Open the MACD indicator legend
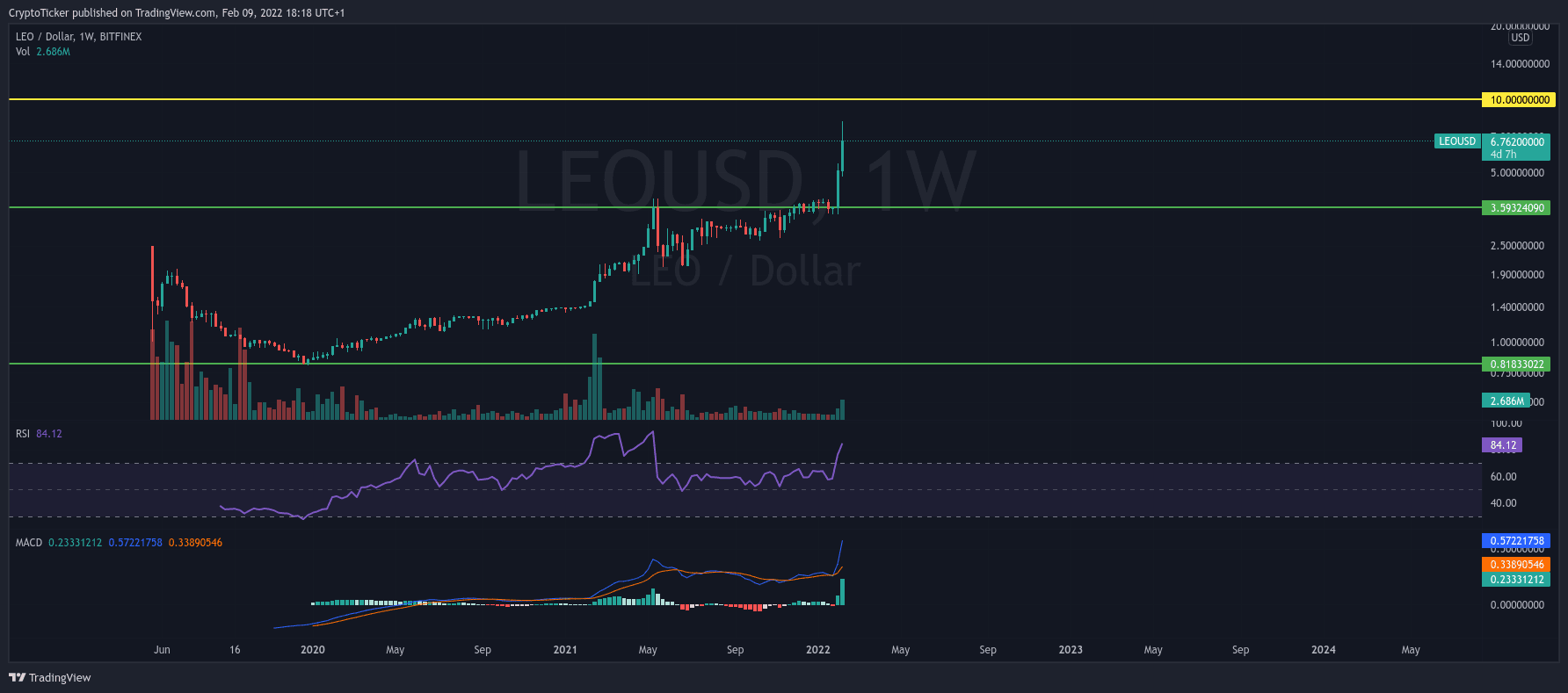Image resolution: width=1568 pixels, height=693 pixels. point(118,543)
